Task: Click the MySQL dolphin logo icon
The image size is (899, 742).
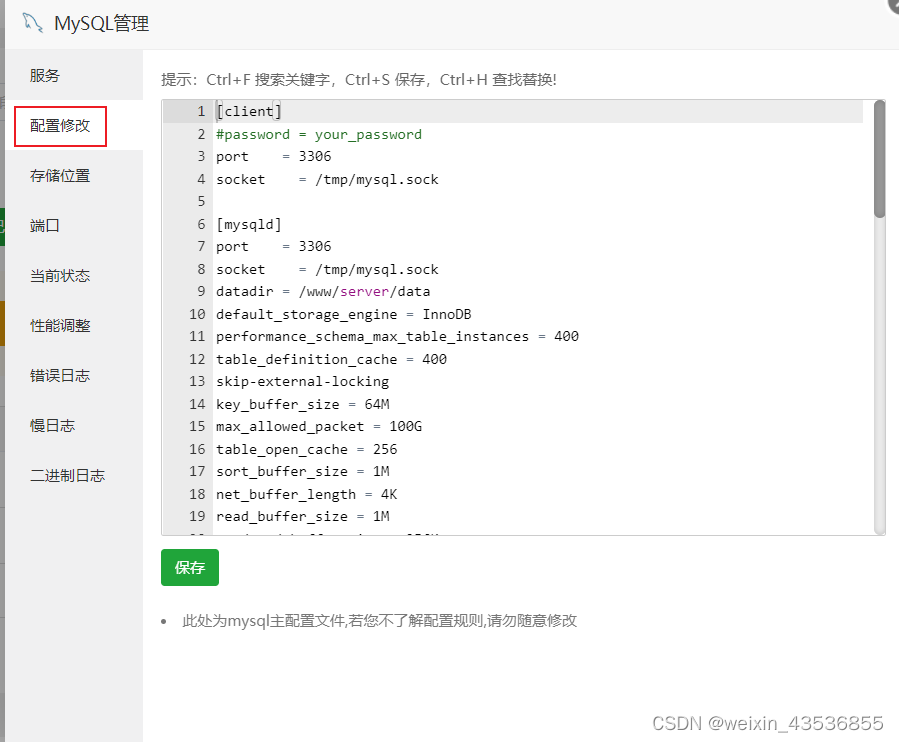Action: coord(33,23)
